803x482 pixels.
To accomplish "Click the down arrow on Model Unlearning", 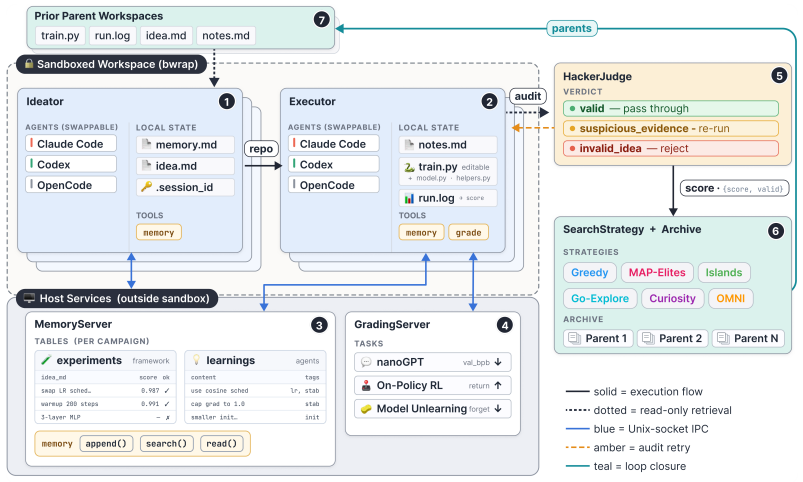I will click(x=498, y=409).
